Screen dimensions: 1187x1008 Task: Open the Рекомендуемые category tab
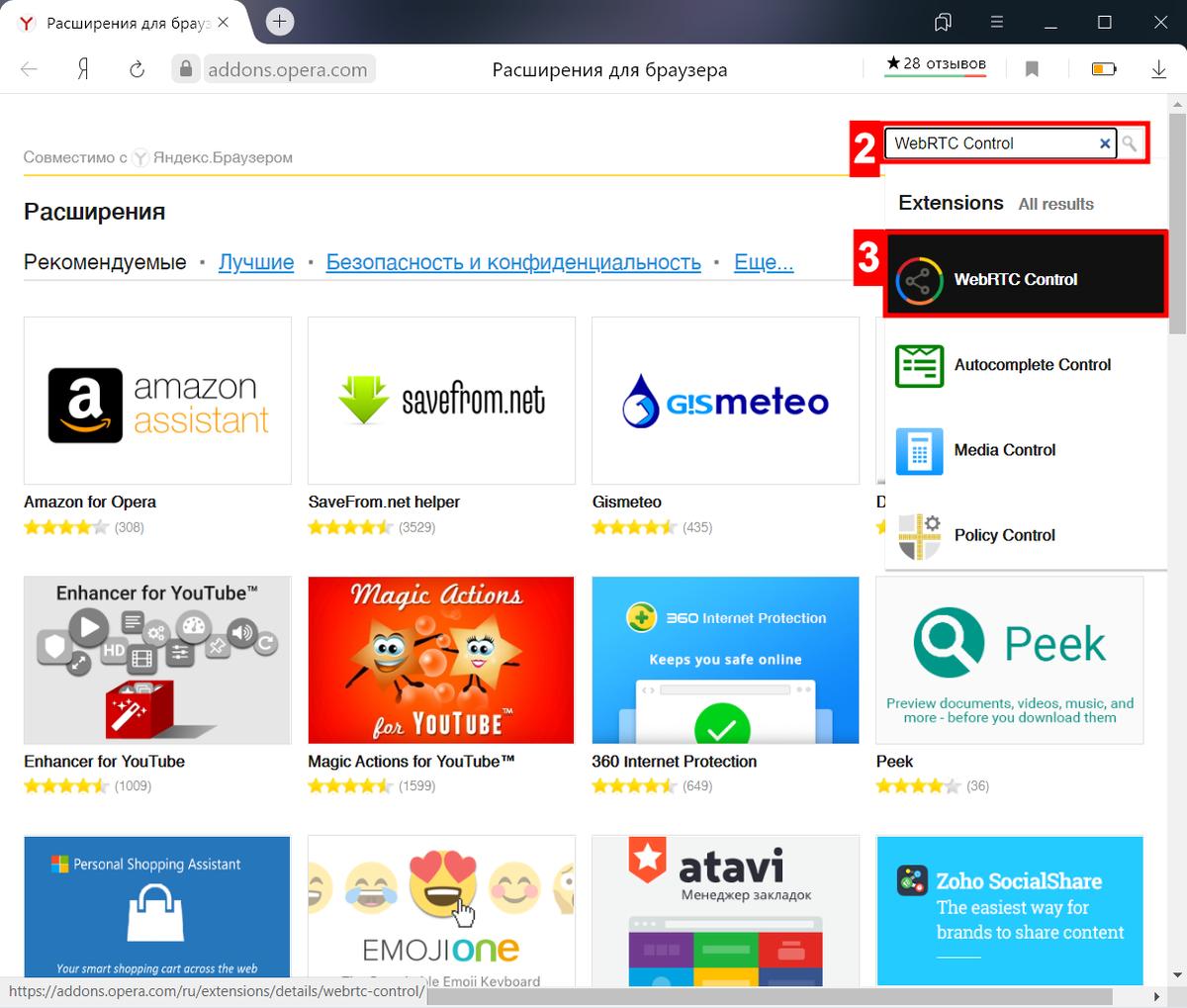point(105,262)
